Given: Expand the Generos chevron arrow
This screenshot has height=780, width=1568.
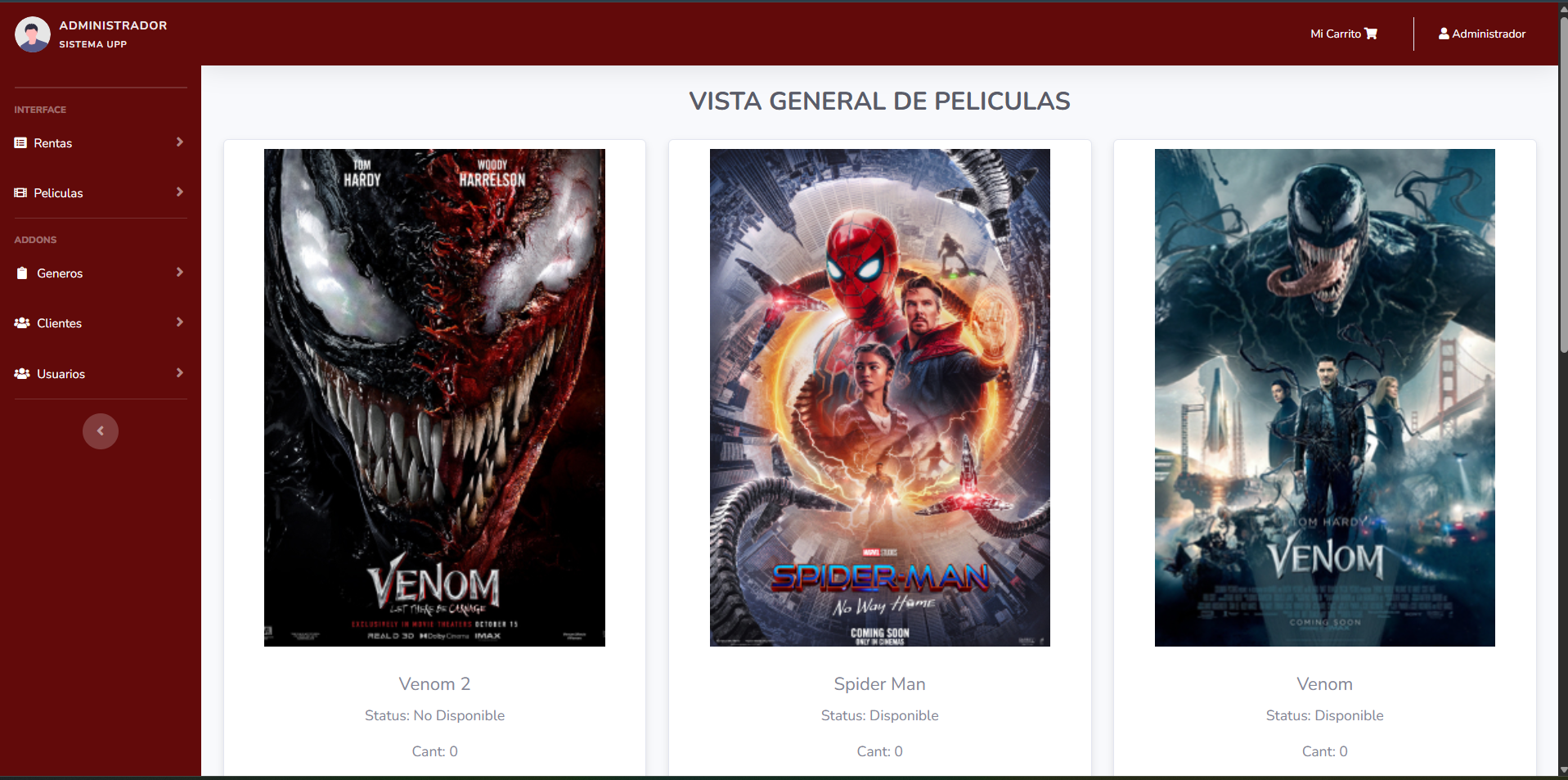Looking at the screenshot, I should click(x=180, y=273).
